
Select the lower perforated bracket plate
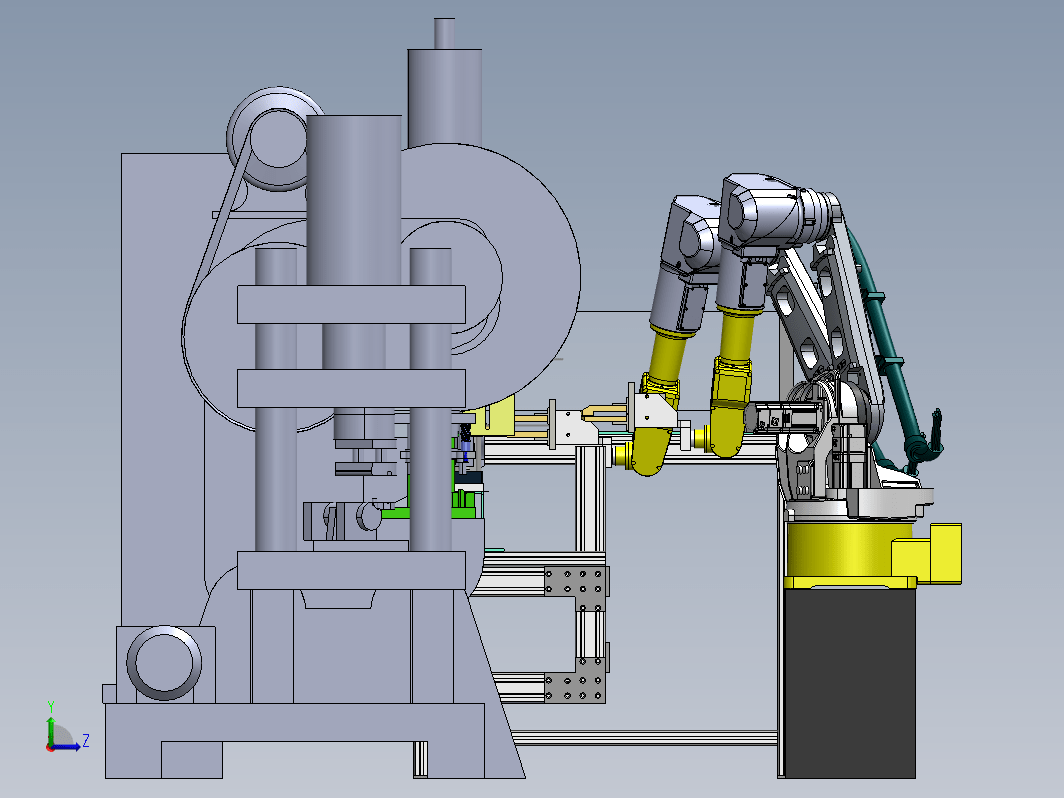(575, 680)
